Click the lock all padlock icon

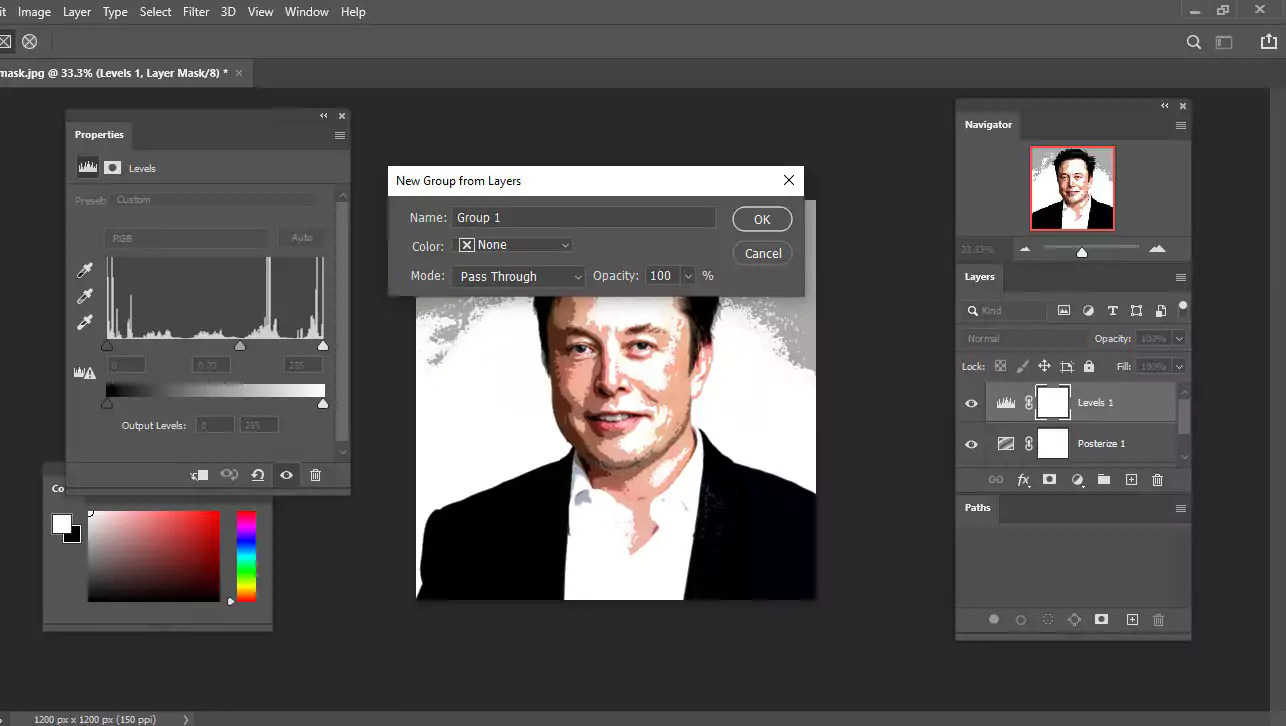coord(1089,367)
